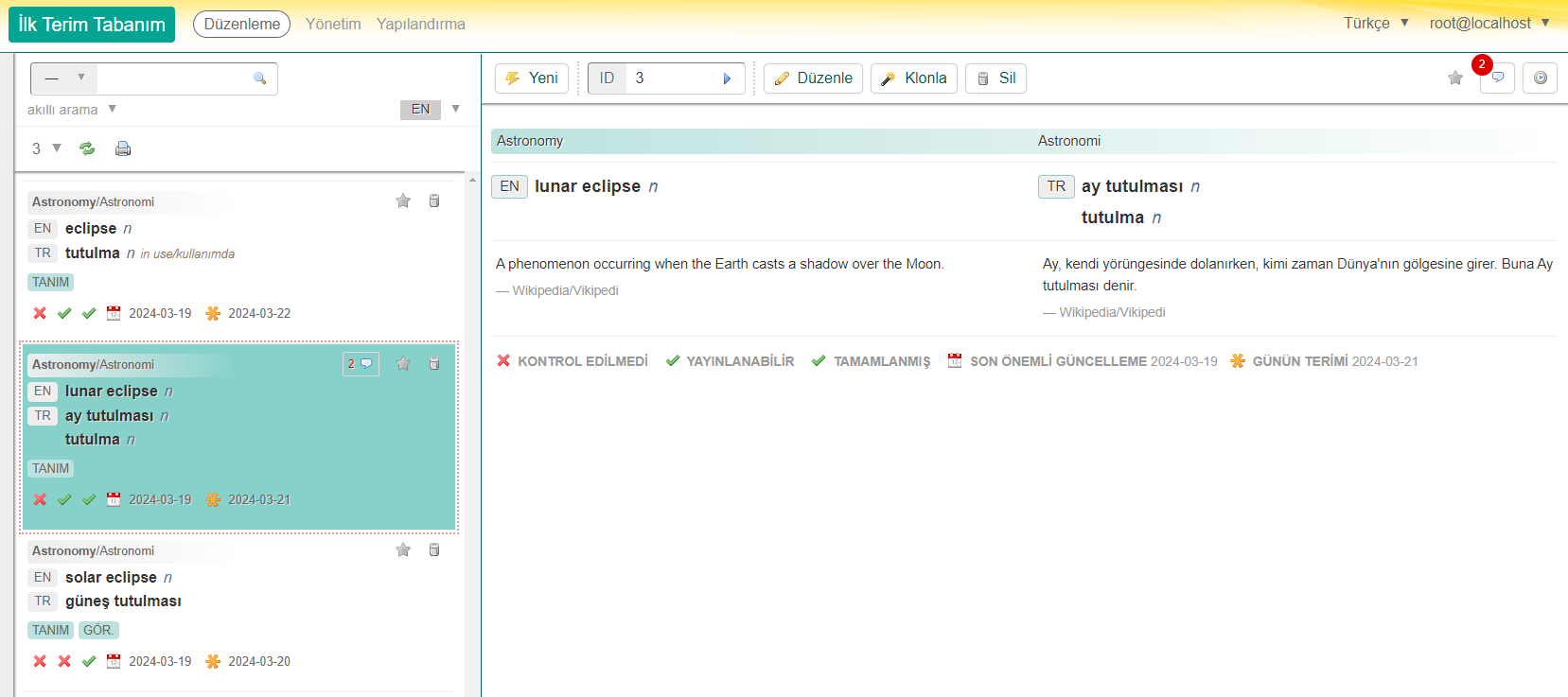The height and width of the screenshot is (697, 1568).
Task: Click the search magnifier icon
Action: [259, 78]
